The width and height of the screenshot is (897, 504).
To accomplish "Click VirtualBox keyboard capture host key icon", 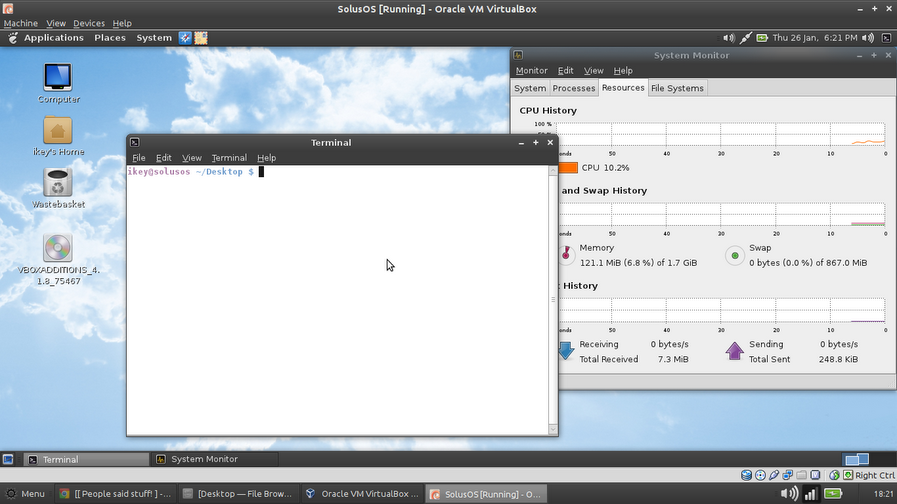I will click(848, 475).
